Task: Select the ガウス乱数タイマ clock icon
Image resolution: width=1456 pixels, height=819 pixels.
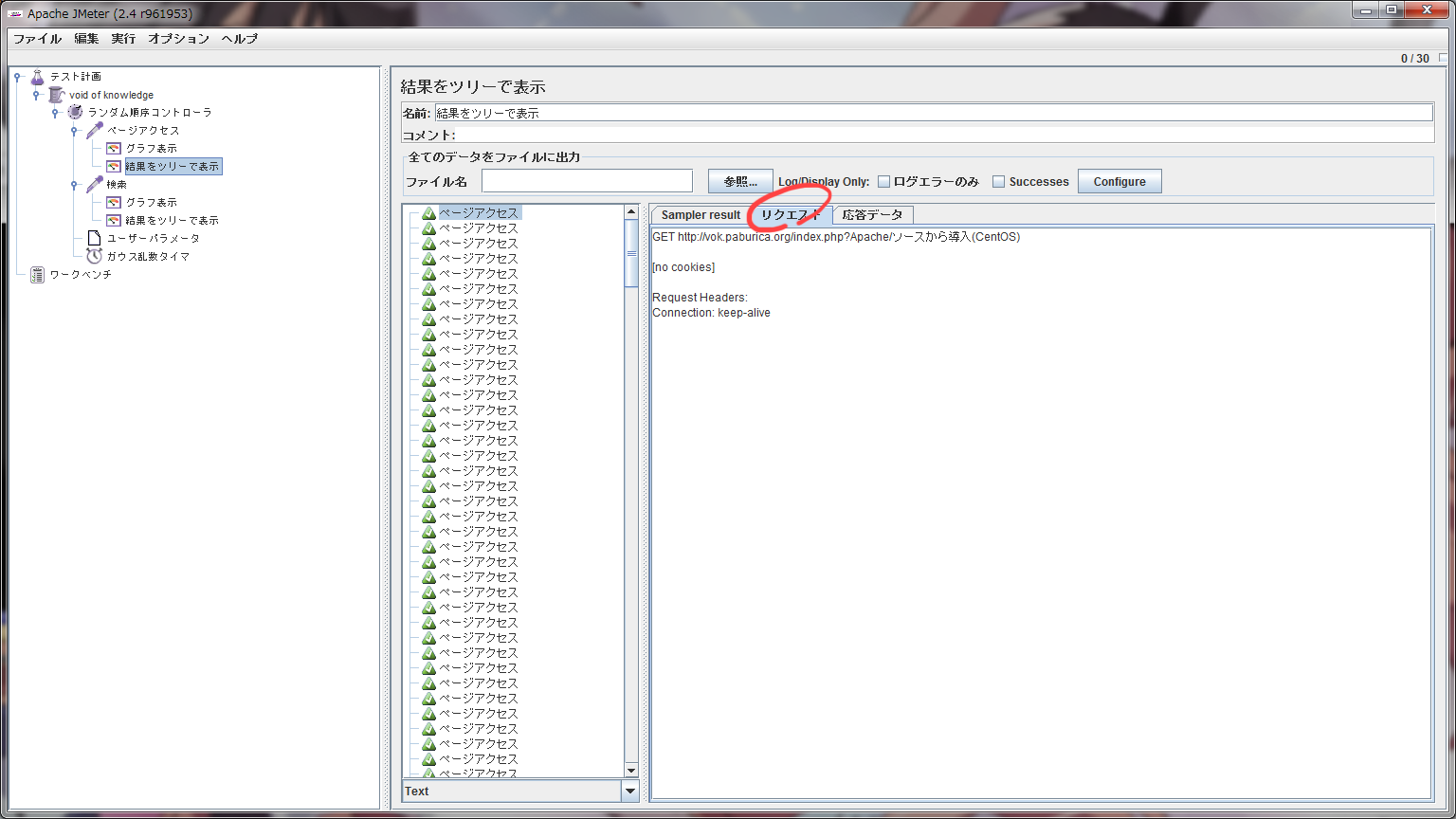Action: pos(94,256)
